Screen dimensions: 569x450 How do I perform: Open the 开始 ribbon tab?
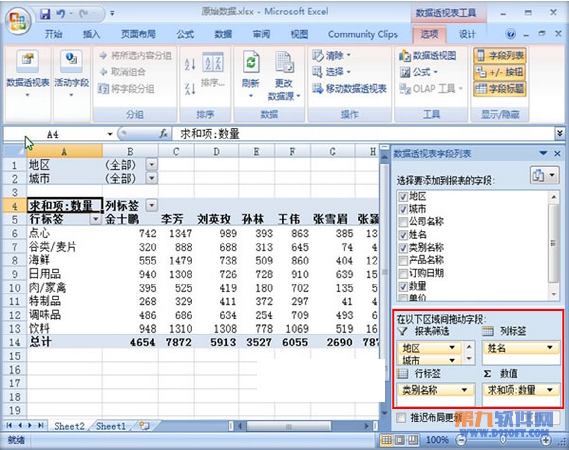pos(54,34)
